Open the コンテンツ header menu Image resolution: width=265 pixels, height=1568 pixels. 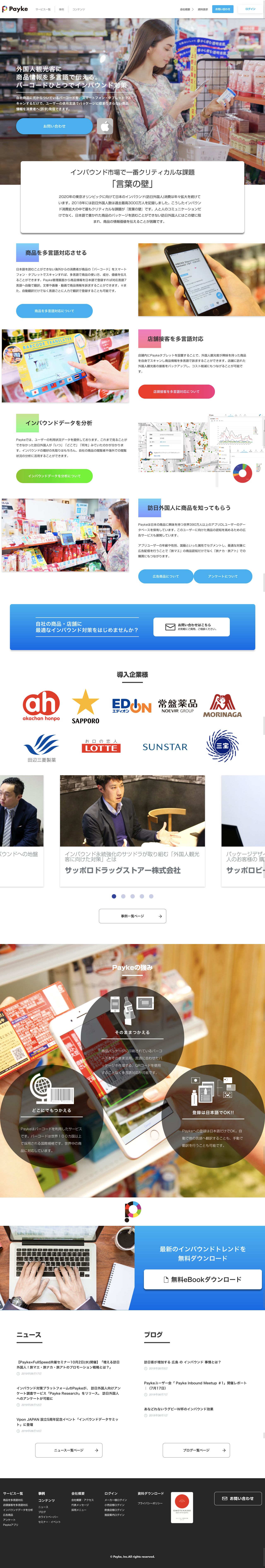coord(79,9)
